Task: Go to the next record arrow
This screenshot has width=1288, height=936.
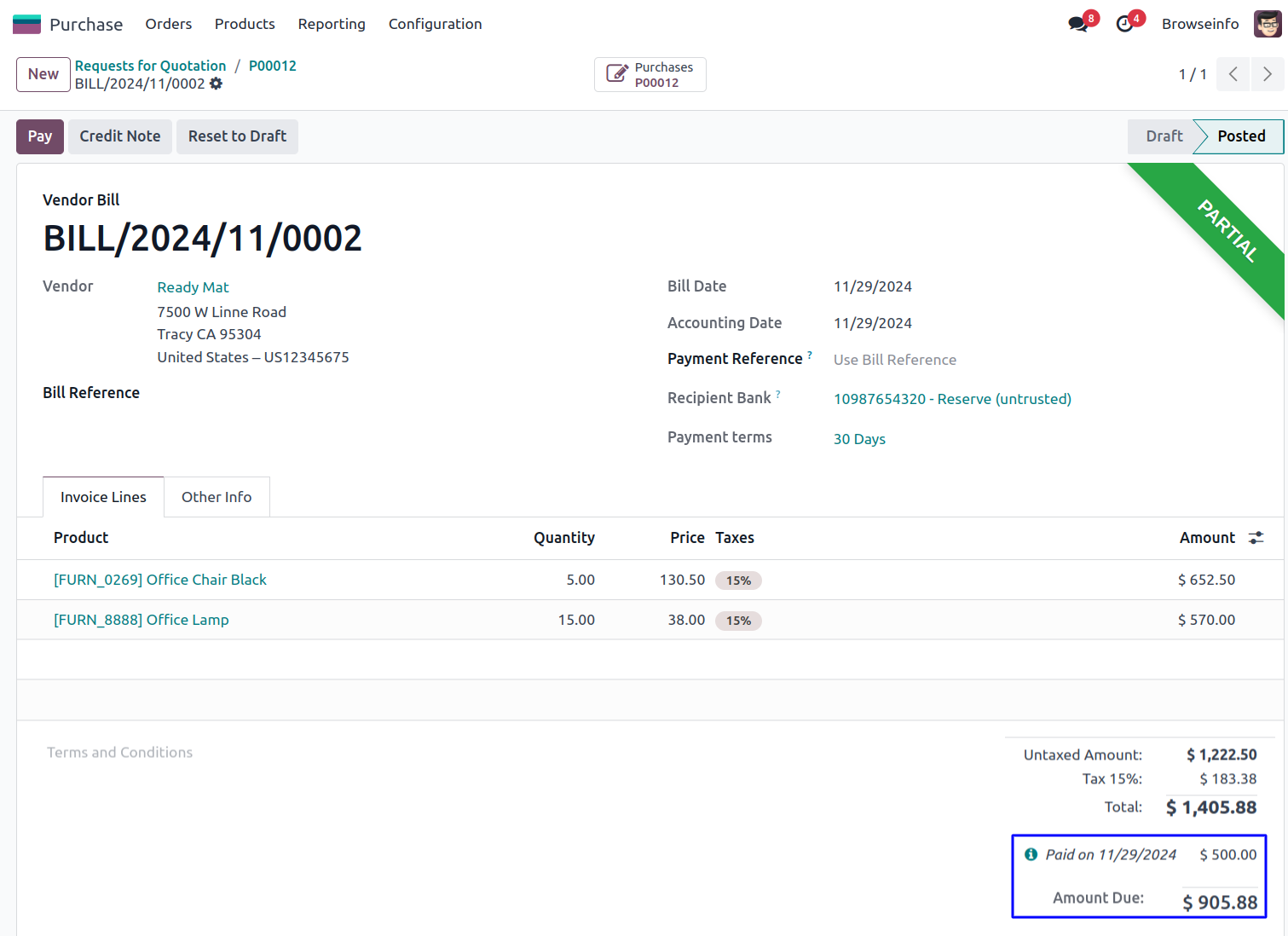Action: click(1267, 74)
